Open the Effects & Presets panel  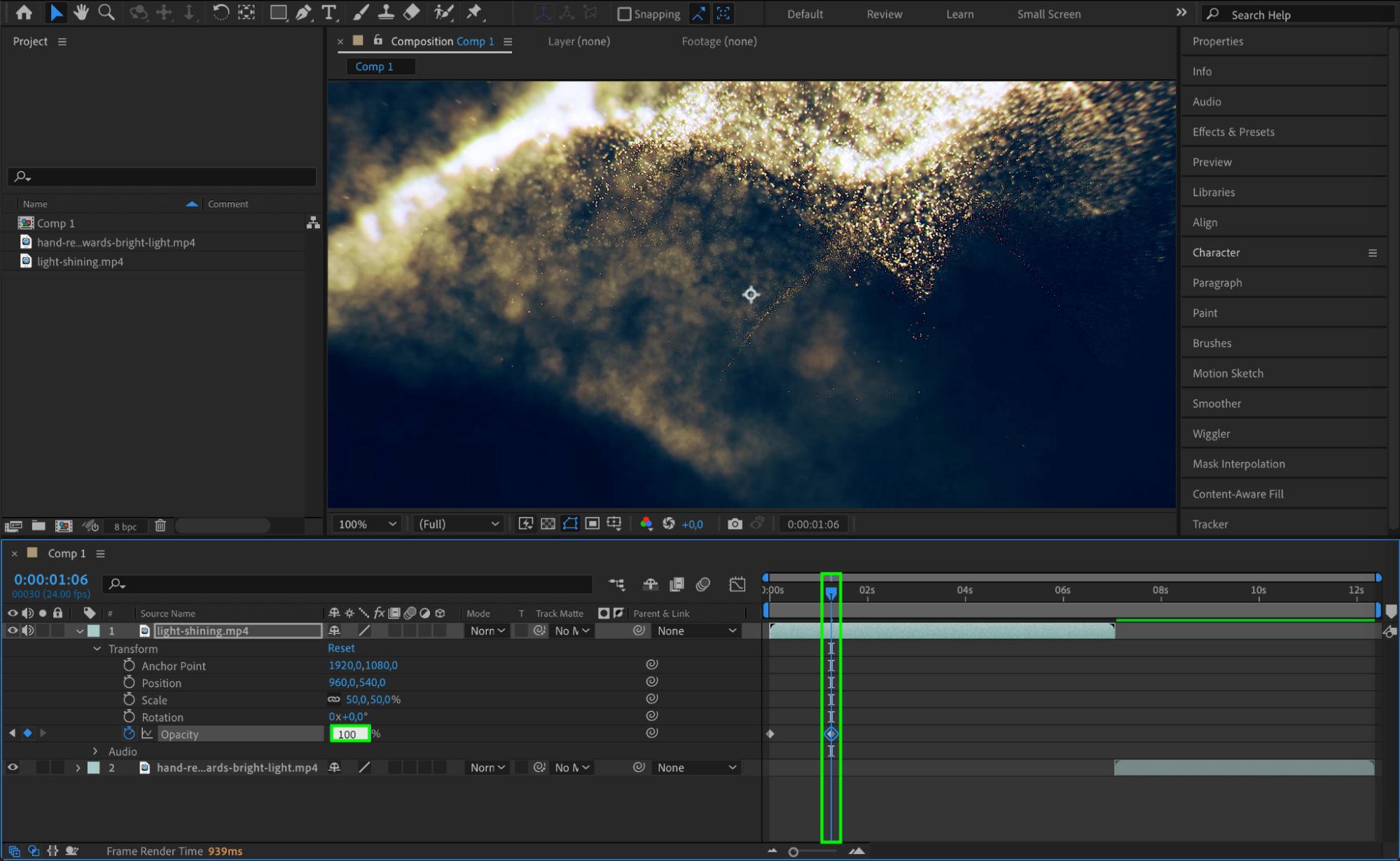click(1233, 132)
